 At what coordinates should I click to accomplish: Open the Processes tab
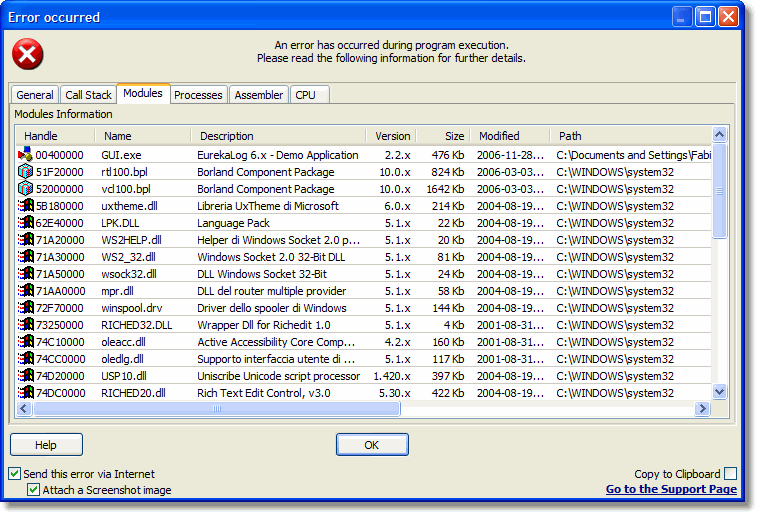click(x=198, y=95)
